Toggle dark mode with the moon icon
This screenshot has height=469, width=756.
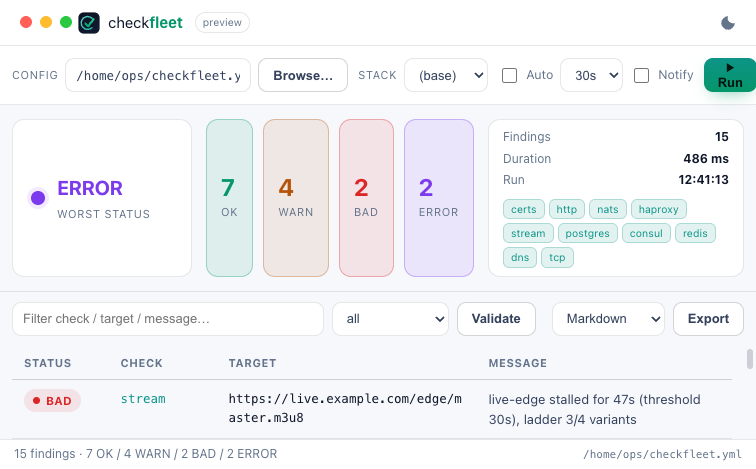tap(728, 23)
